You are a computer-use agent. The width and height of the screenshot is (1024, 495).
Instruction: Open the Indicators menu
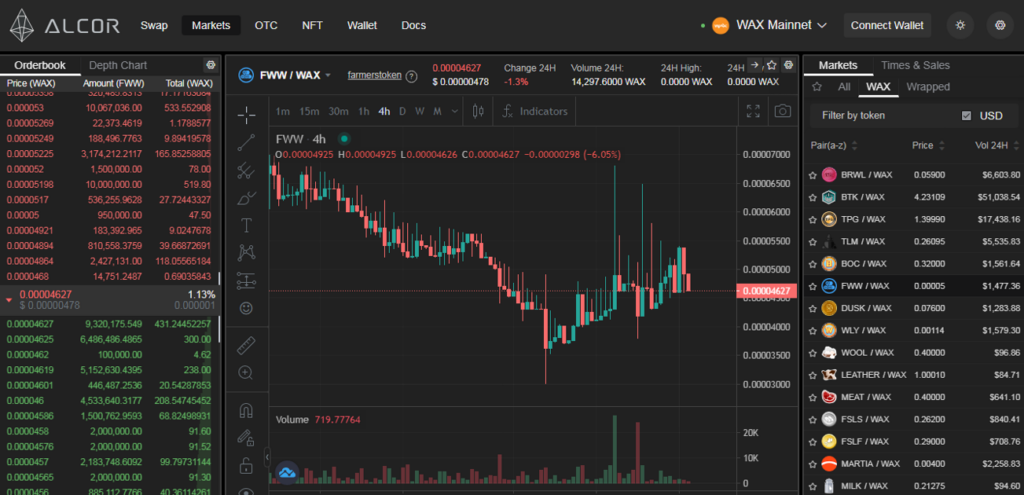[x=534, y=111]
